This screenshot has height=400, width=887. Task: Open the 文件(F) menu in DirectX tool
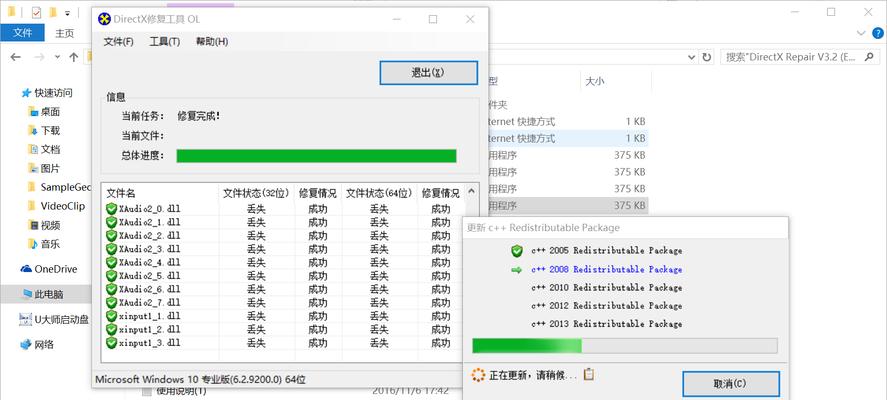(119, 41)
